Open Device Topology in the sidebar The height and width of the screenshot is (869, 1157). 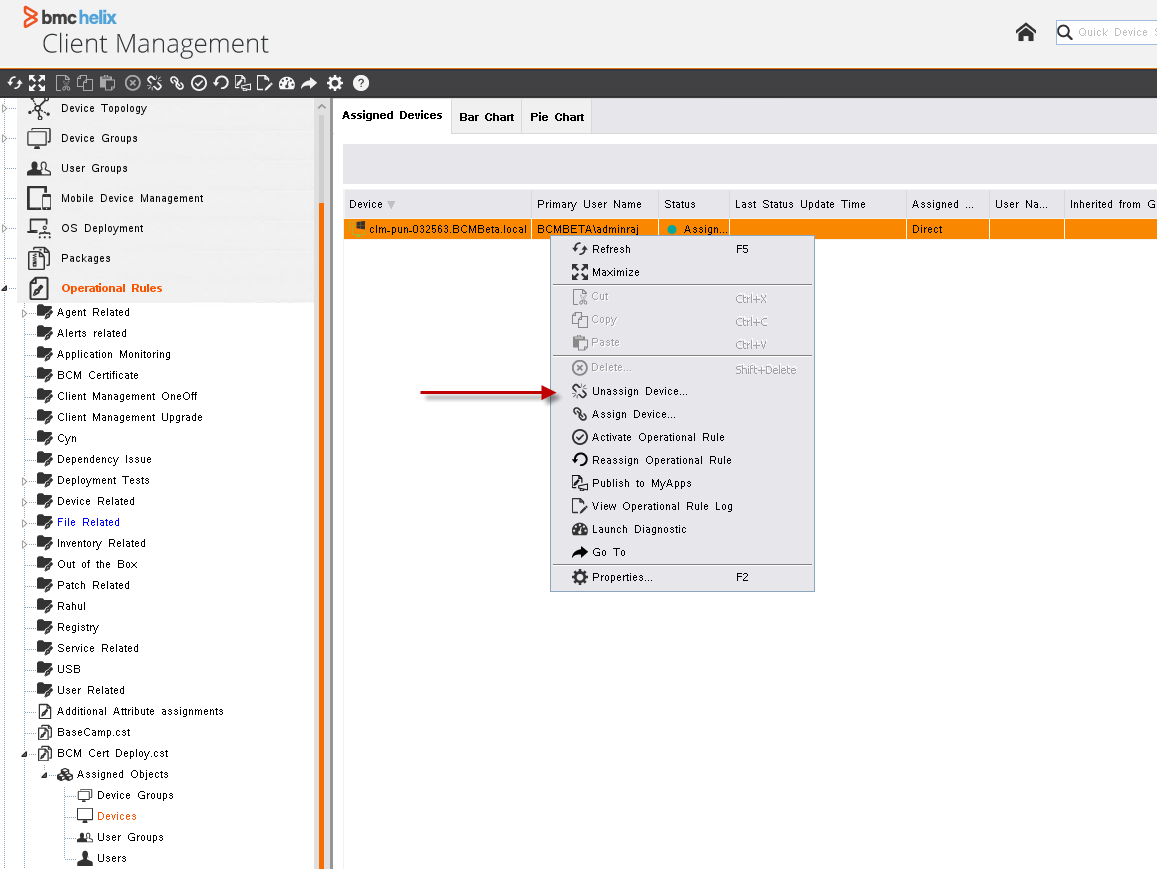pyautogui.click(x=104, y=108)
